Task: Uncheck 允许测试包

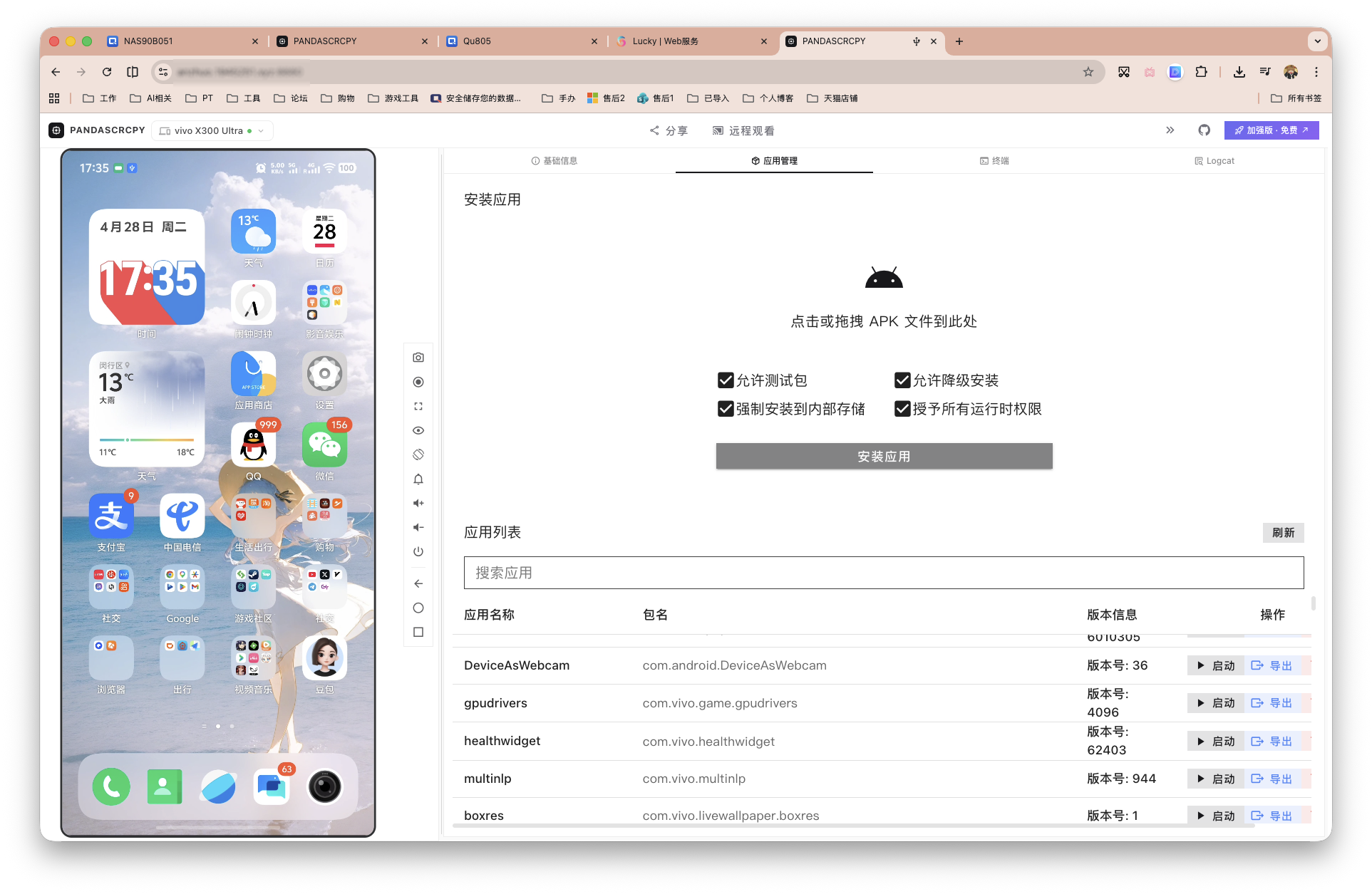Action: (726, 380)
